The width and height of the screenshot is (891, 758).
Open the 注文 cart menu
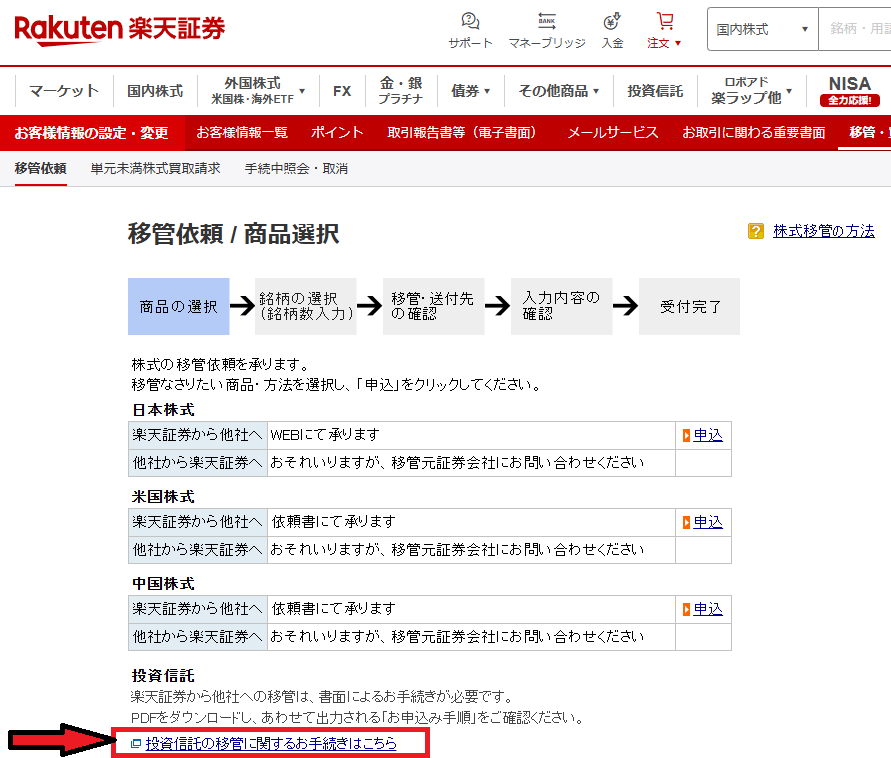coord(664,31)
